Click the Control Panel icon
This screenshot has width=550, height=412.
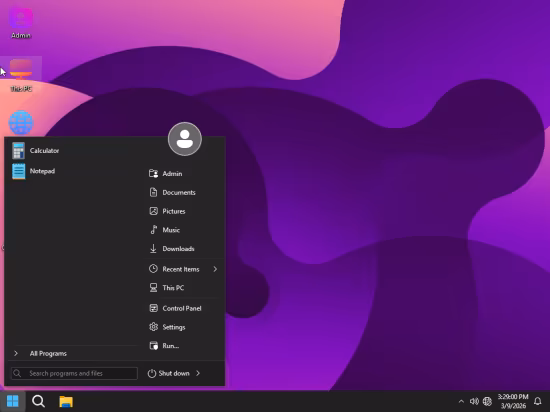click(x=154, y=308)
